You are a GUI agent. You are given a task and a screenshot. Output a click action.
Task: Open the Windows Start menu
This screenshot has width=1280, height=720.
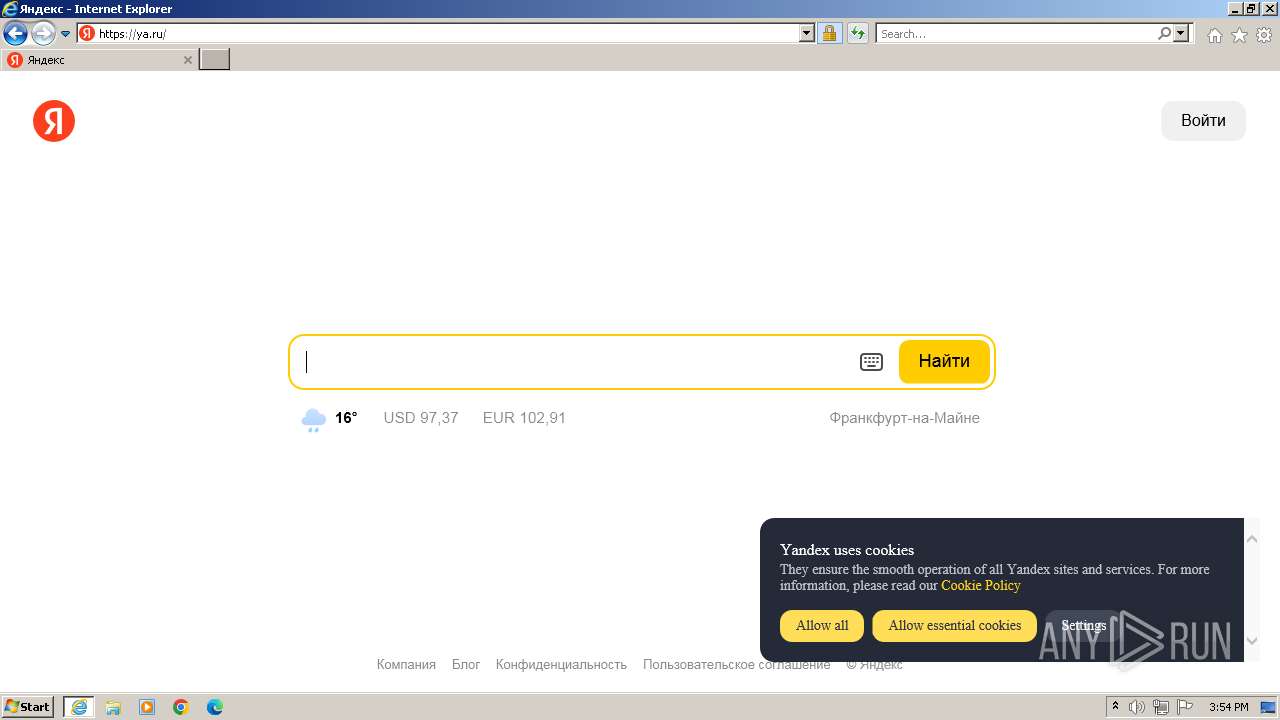tap(28, 707)
